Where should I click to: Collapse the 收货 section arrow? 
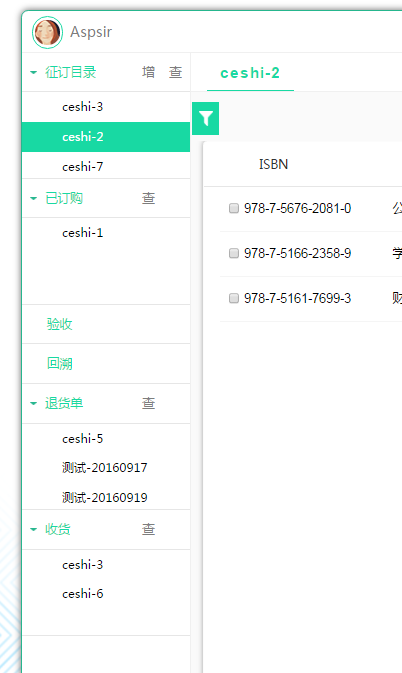pos(33,529)
